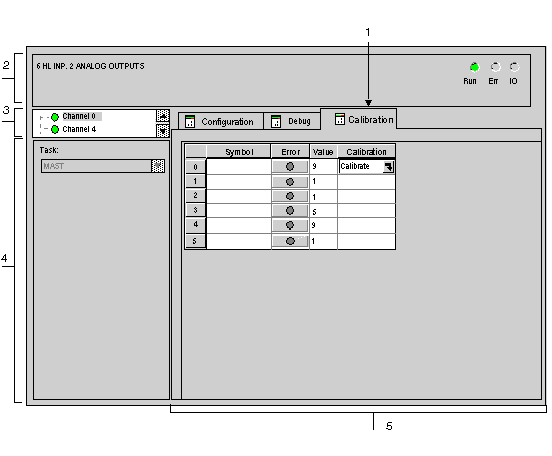Click the Symbol cell in row 1

point(239,182)
